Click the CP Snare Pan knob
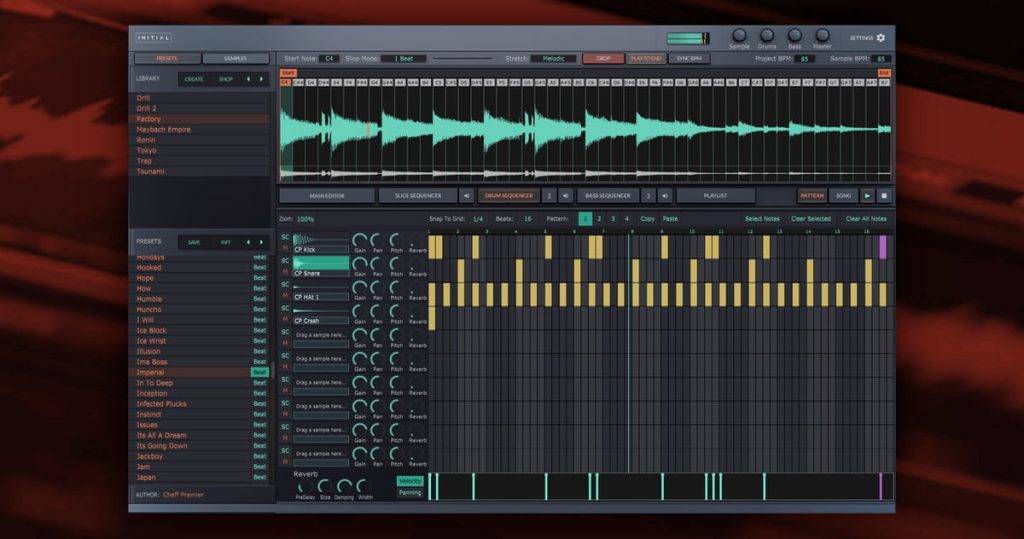The width and height of the screenshot is (1024, 539). click(x=377, y=264)
